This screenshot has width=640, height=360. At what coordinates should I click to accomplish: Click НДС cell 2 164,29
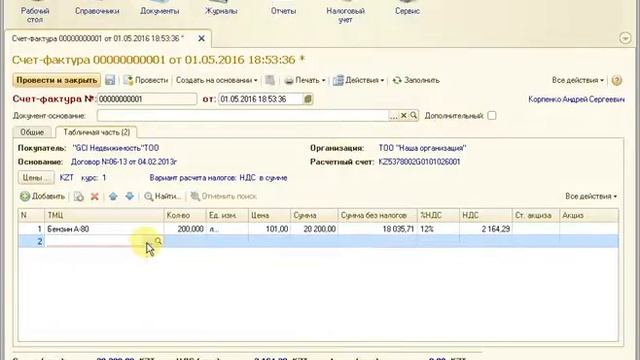(486, 229)
